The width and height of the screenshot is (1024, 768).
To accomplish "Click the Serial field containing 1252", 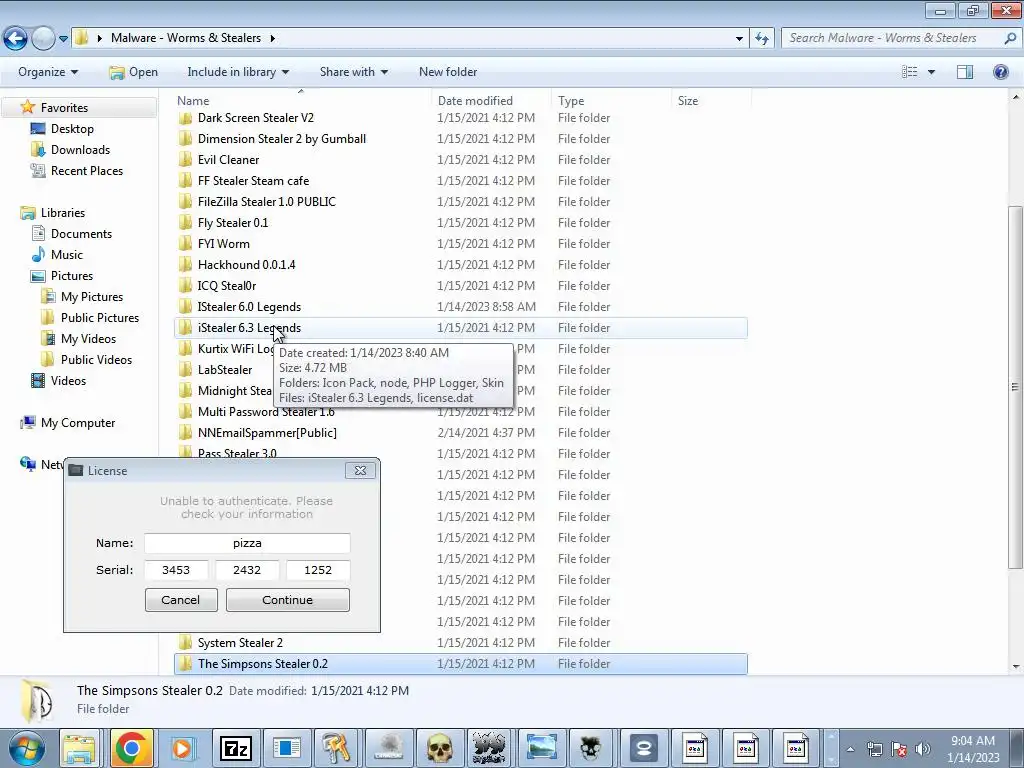I will [318, 570].
